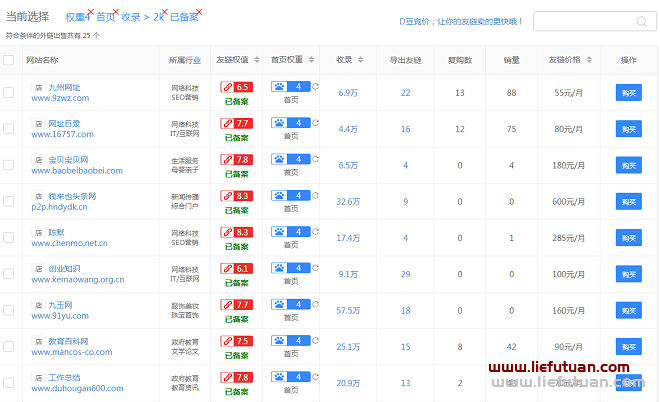Buy the 教育百科网 link at 90元/月
This screenshot has width=660, height=402.
tap(629, 346)
